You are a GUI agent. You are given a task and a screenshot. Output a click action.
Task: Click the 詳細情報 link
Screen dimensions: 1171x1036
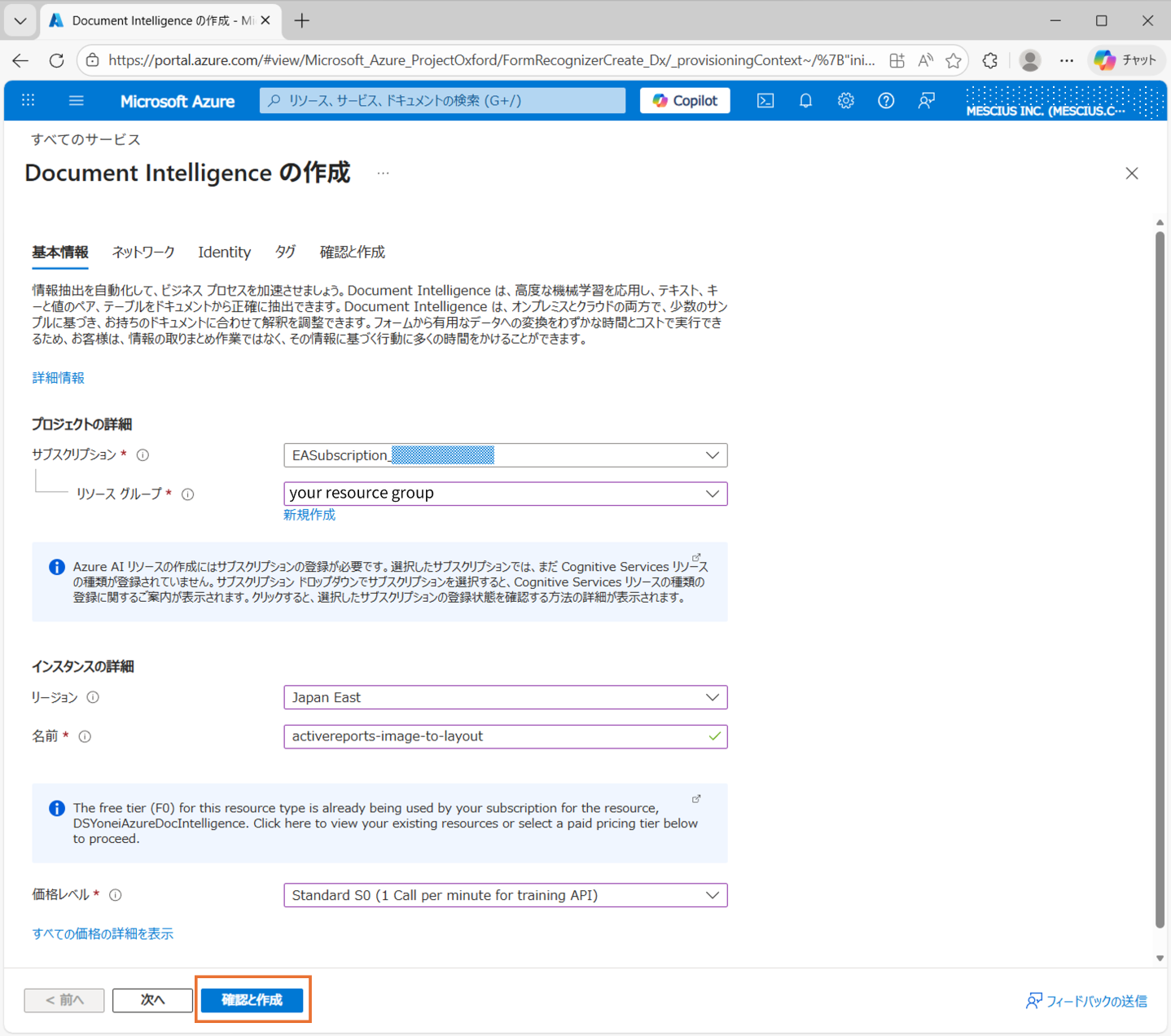point(58,377)
